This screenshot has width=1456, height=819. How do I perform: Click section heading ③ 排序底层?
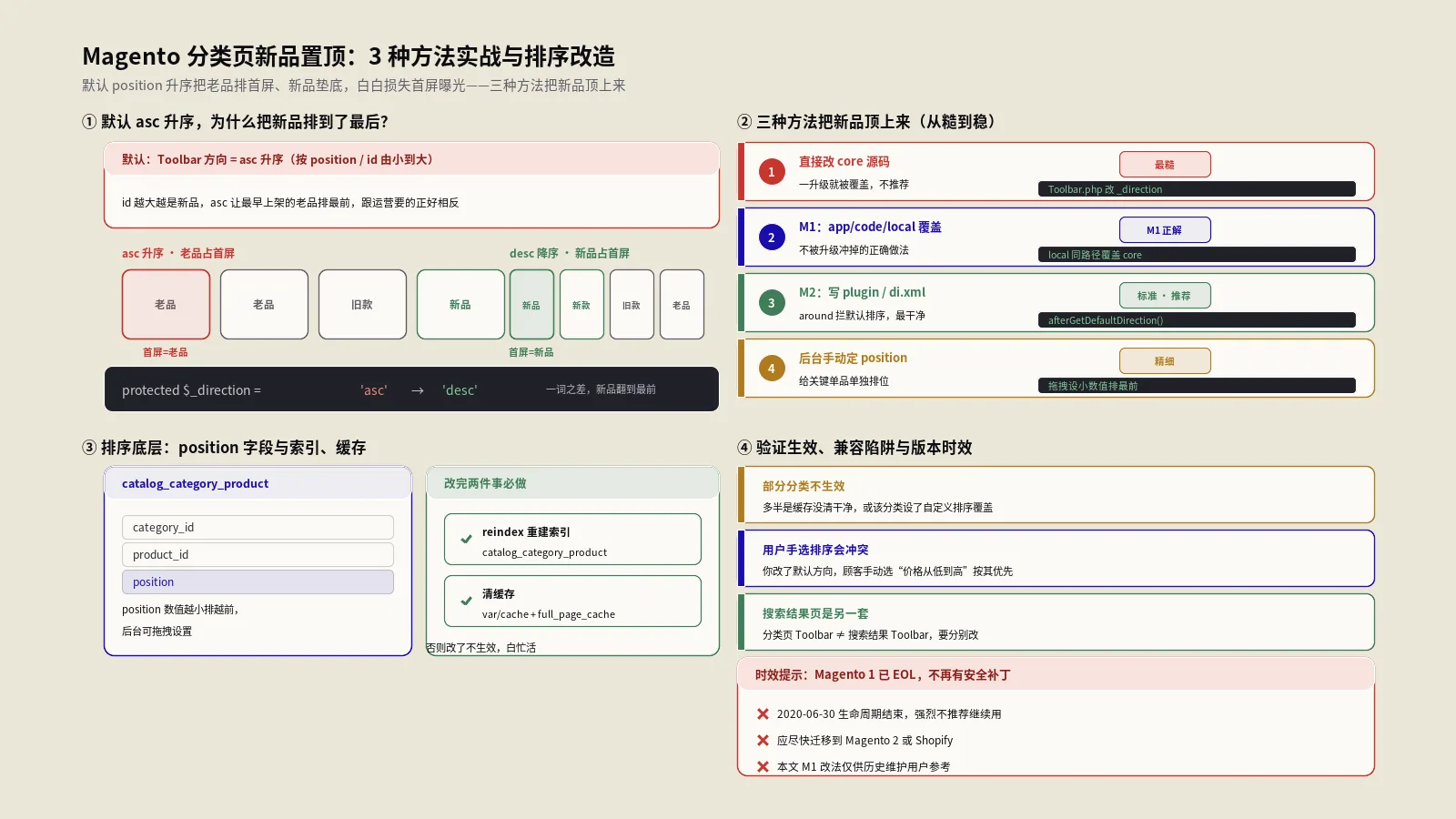coord(224,448)
